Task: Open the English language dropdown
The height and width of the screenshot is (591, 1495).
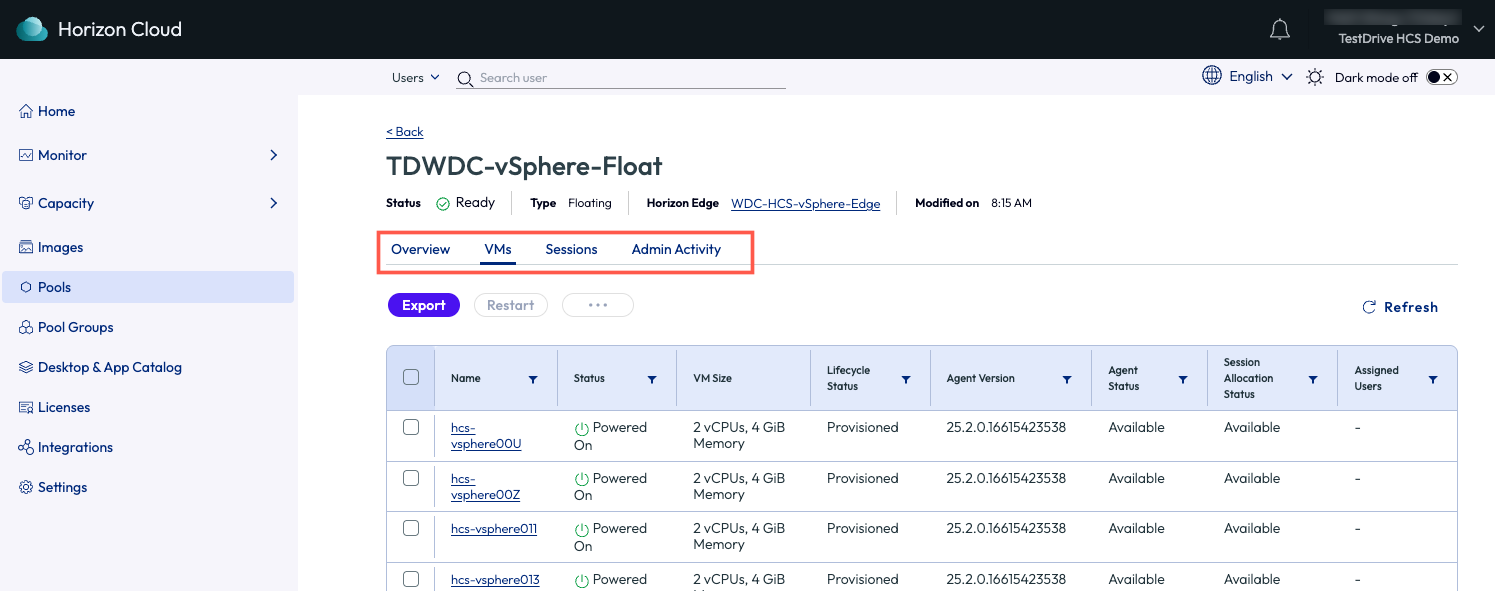Action: [x=1260, y=76]
